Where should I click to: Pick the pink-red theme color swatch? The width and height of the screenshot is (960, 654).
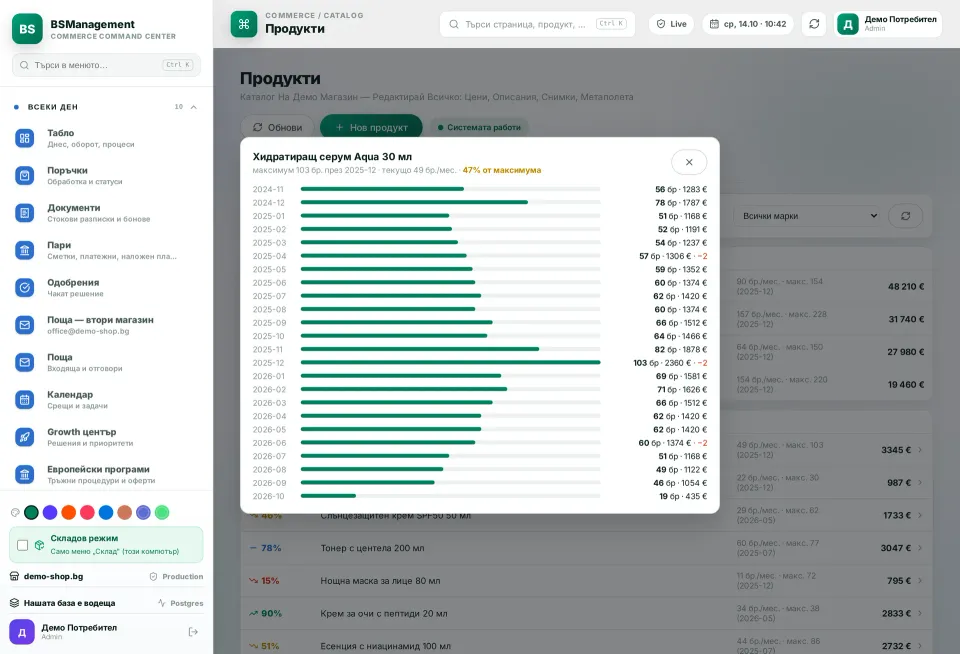(x=88, y=513)
